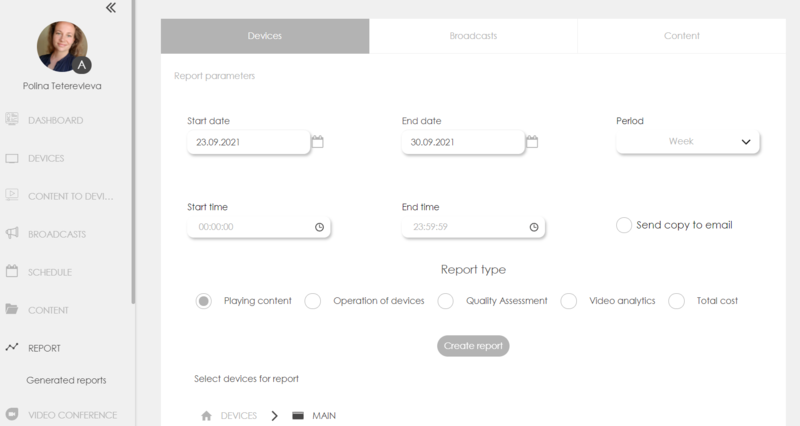The height and width of the screenshot is (426, 800).
Task: Click the MAIN folder icon in breadcrumb
Action: click(298, 415)
